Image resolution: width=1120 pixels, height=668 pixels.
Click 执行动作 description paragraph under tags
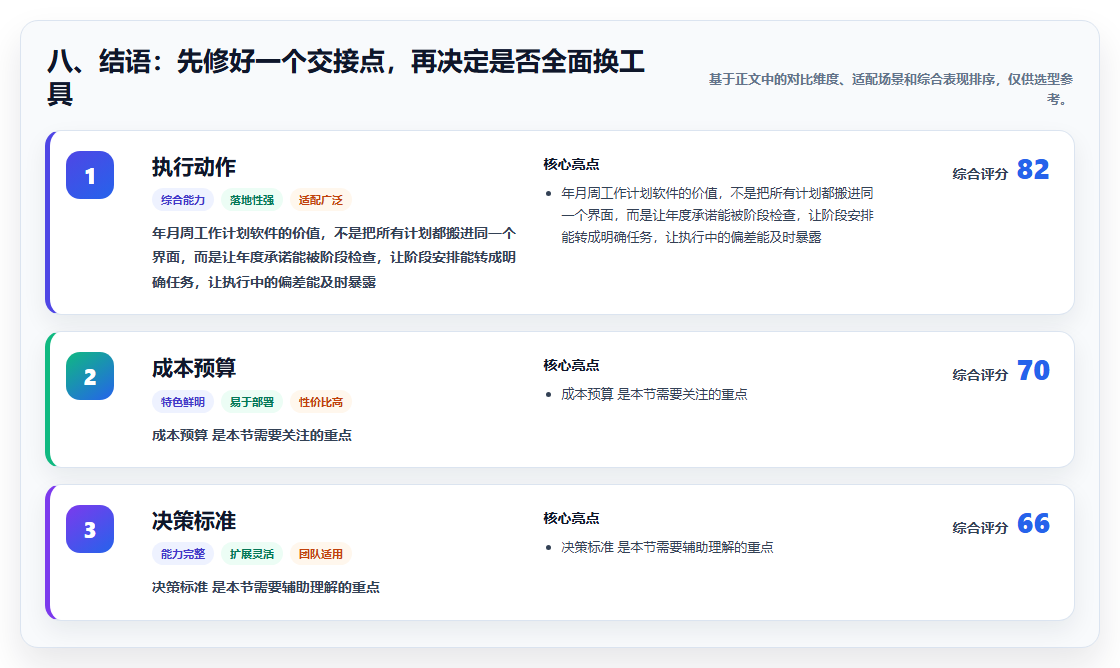(334, 258)
